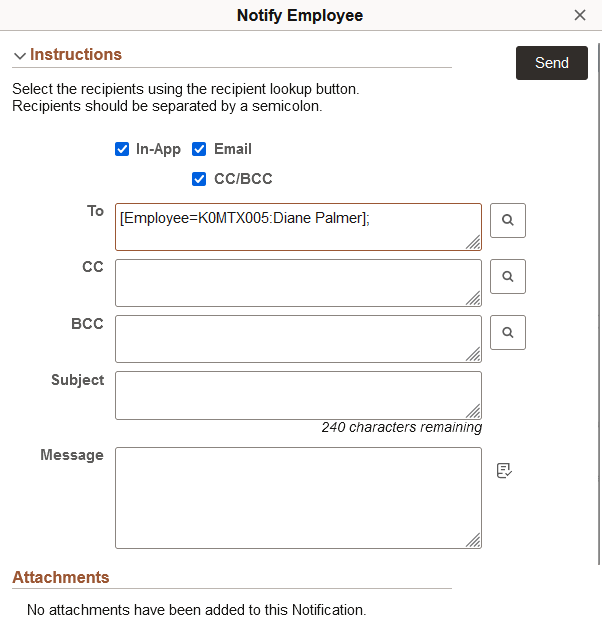
Task: Click the Message box resize handle
Action: coord(473,540)
